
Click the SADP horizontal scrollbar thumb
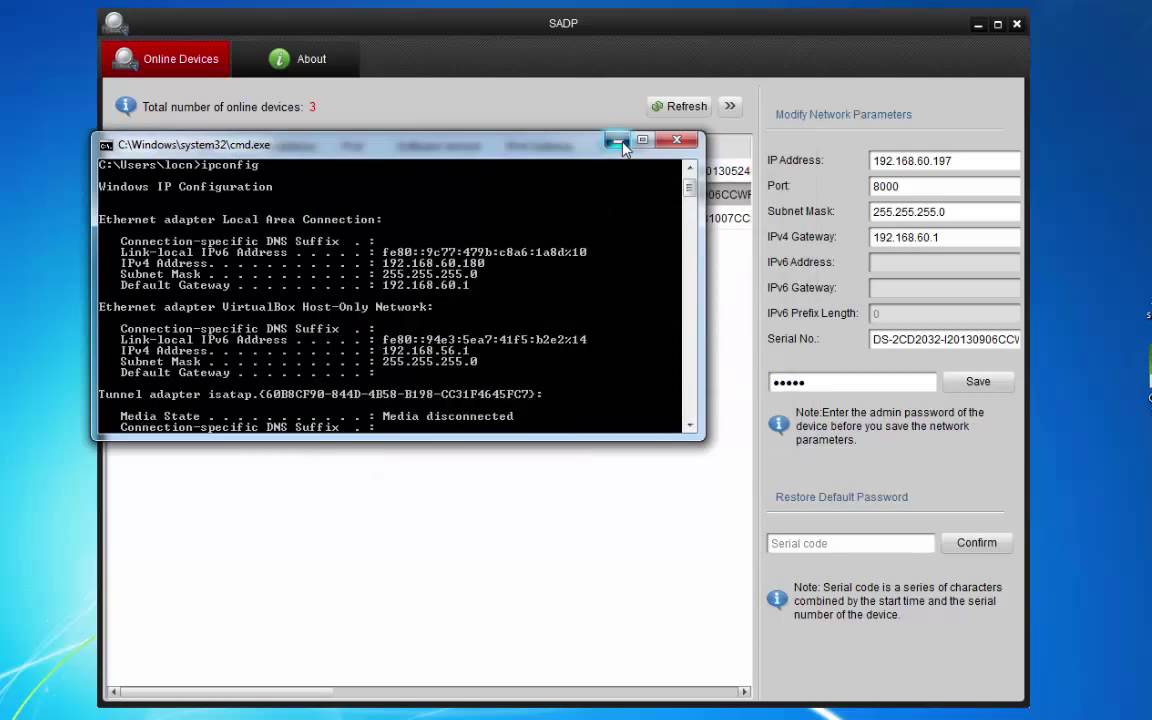[x=226, y=691]
